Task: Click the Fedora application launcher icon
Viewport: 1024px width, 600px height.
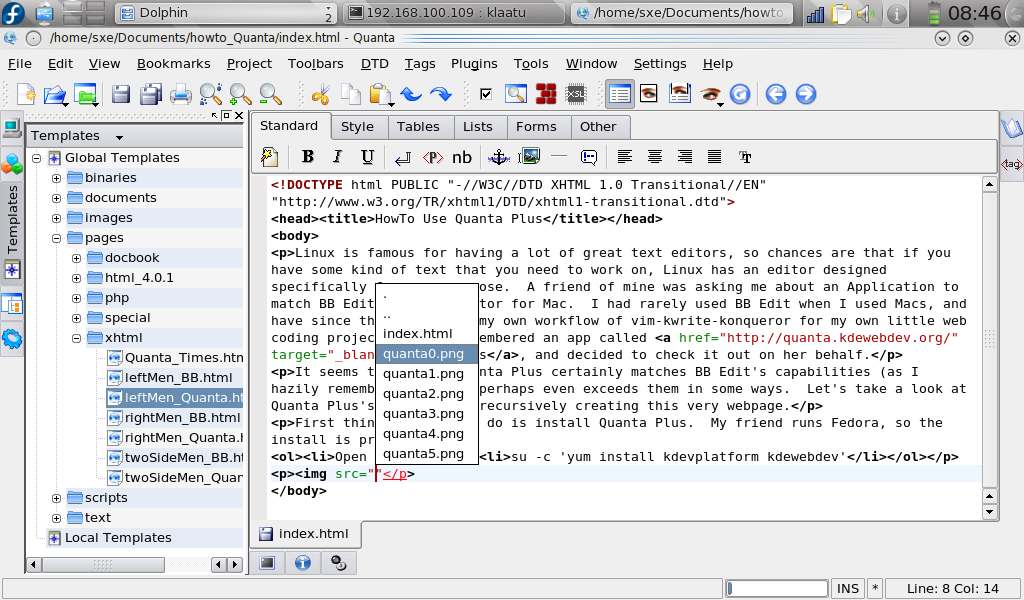Action: pos(14,12)
